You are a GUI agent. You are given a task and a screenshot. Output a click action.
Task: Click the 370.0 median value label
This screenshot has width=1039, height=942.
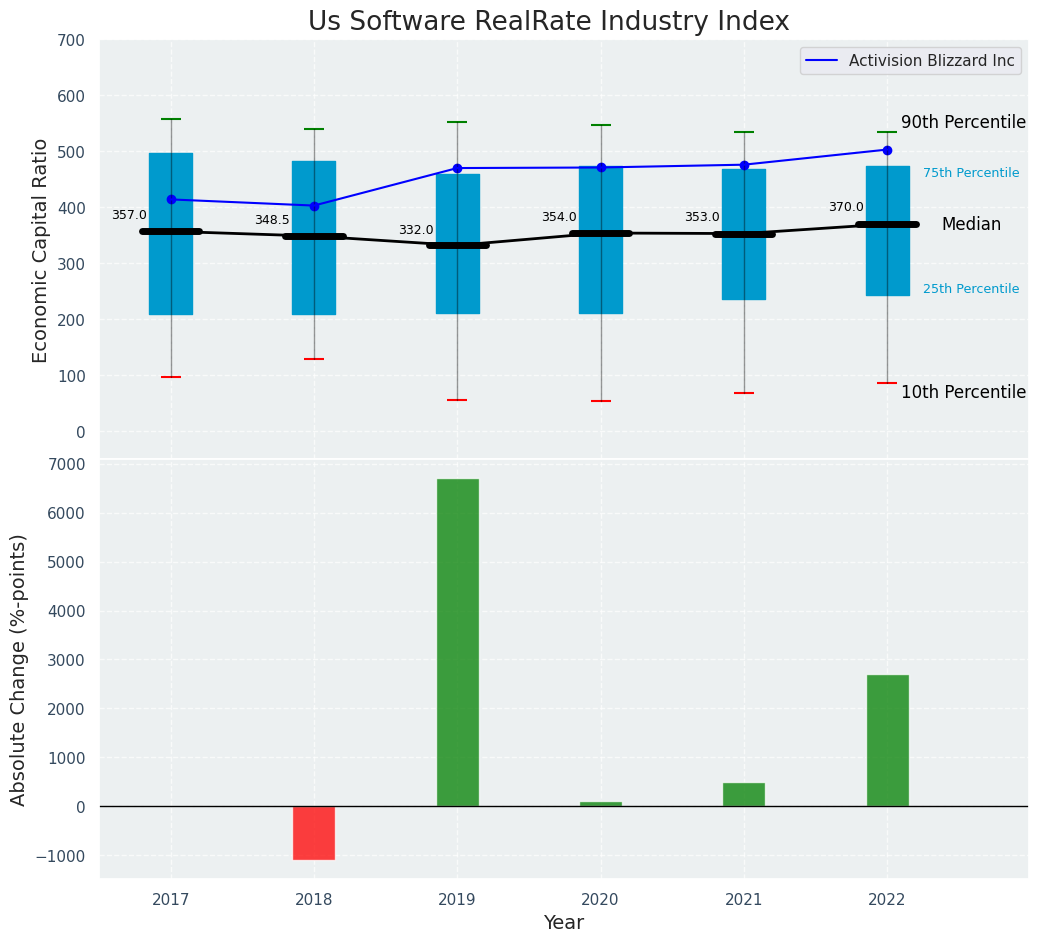pos(846,207)
